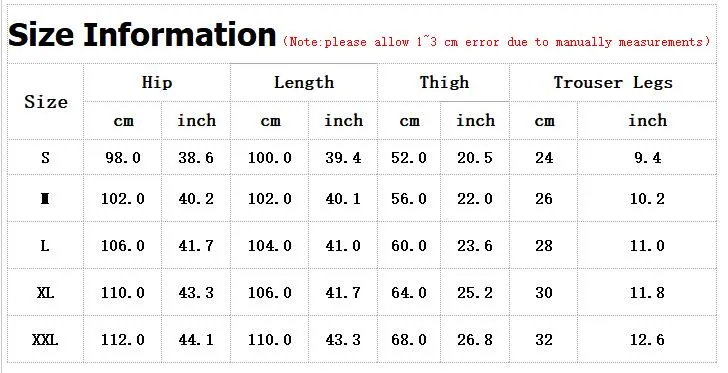Click the 98.0 hip cm cell
The image size is (728, 373).
123,157
